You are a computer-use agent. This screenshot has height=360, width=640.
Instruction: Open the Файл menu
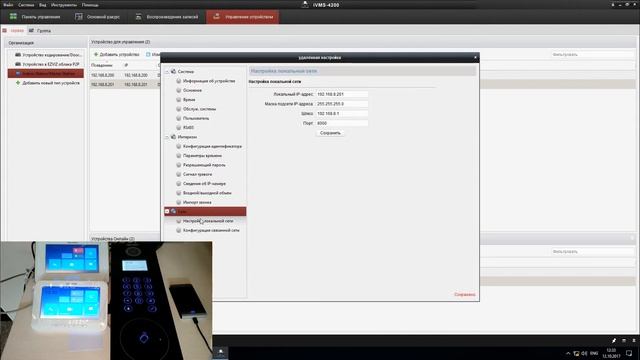coord(8,5)
